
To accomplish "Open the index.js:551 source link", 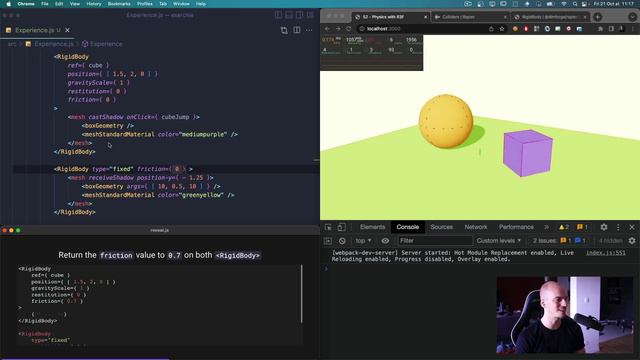I will [x=606, y=253].
